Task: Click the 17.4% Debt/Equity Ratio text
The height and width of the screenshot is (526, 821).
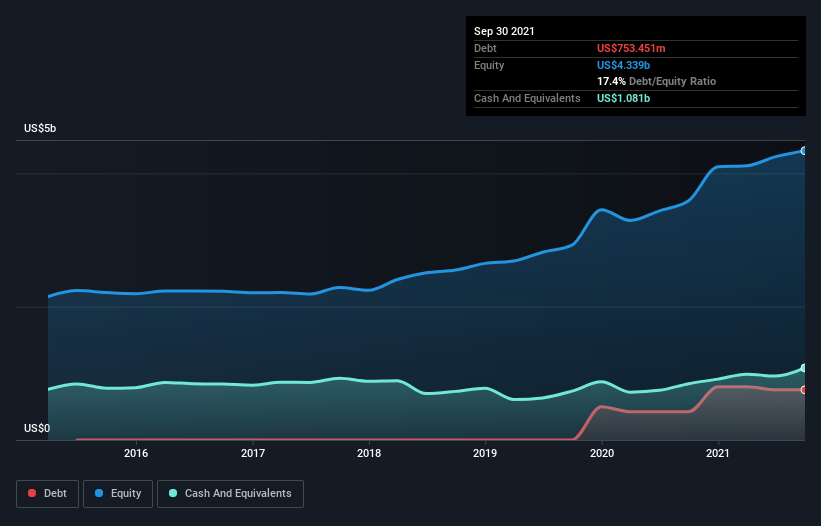Action: 657,81
